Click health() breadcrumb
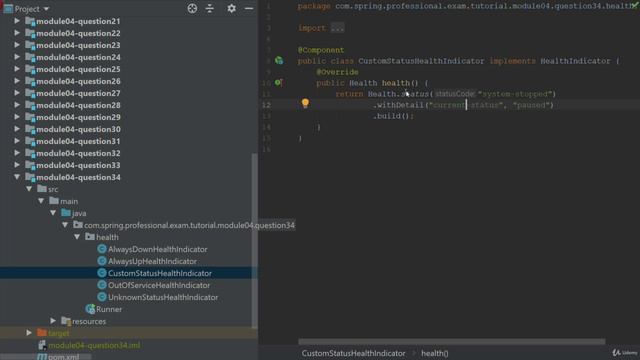Image resolution: width=640 pixels, height=360 pixels. click(435, 353)
